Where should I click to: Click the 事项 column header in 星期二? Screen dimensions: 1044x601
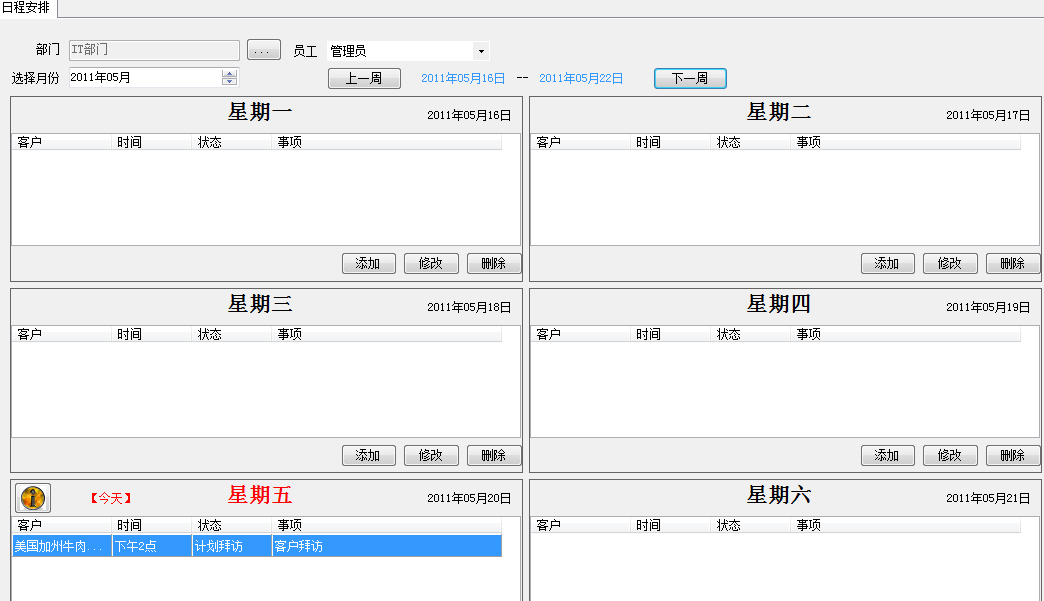(906, 142)
